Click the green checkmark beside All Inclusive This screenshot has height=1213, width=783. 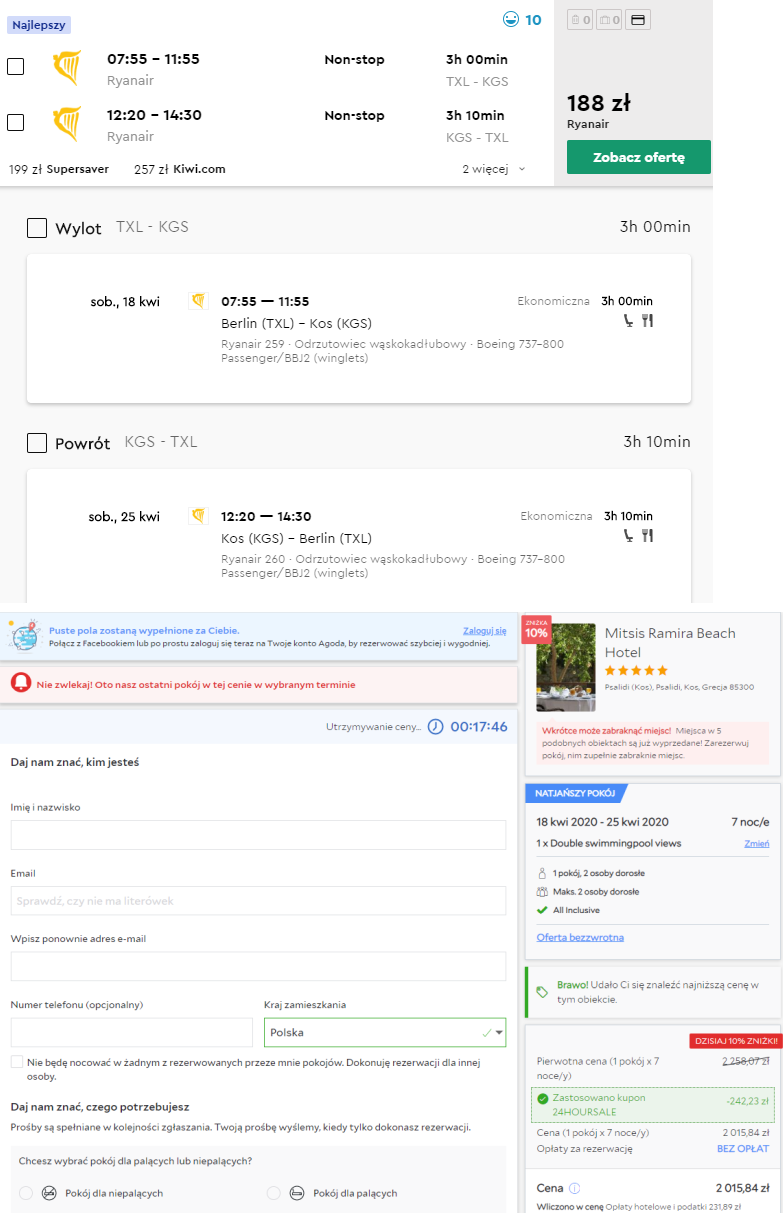pos(541,910)
